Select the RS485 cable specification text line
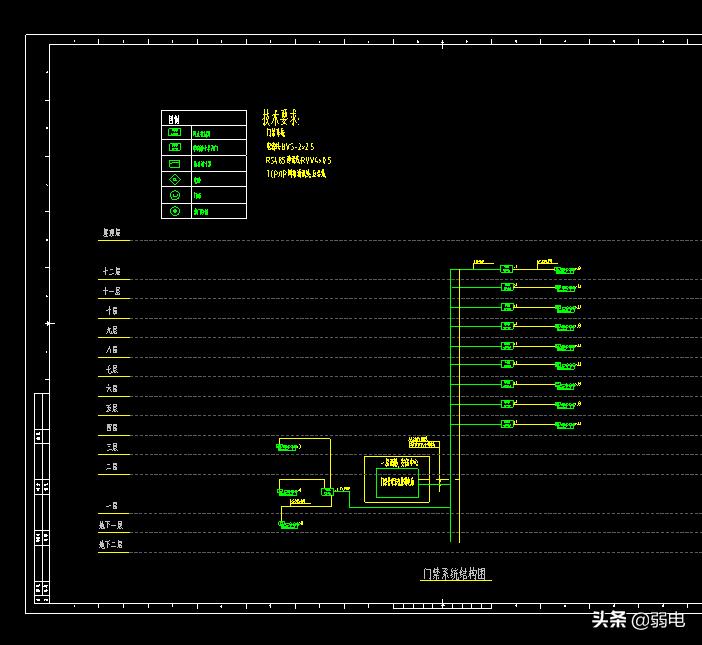The image size is (702, 645). (x=298, y=160)
